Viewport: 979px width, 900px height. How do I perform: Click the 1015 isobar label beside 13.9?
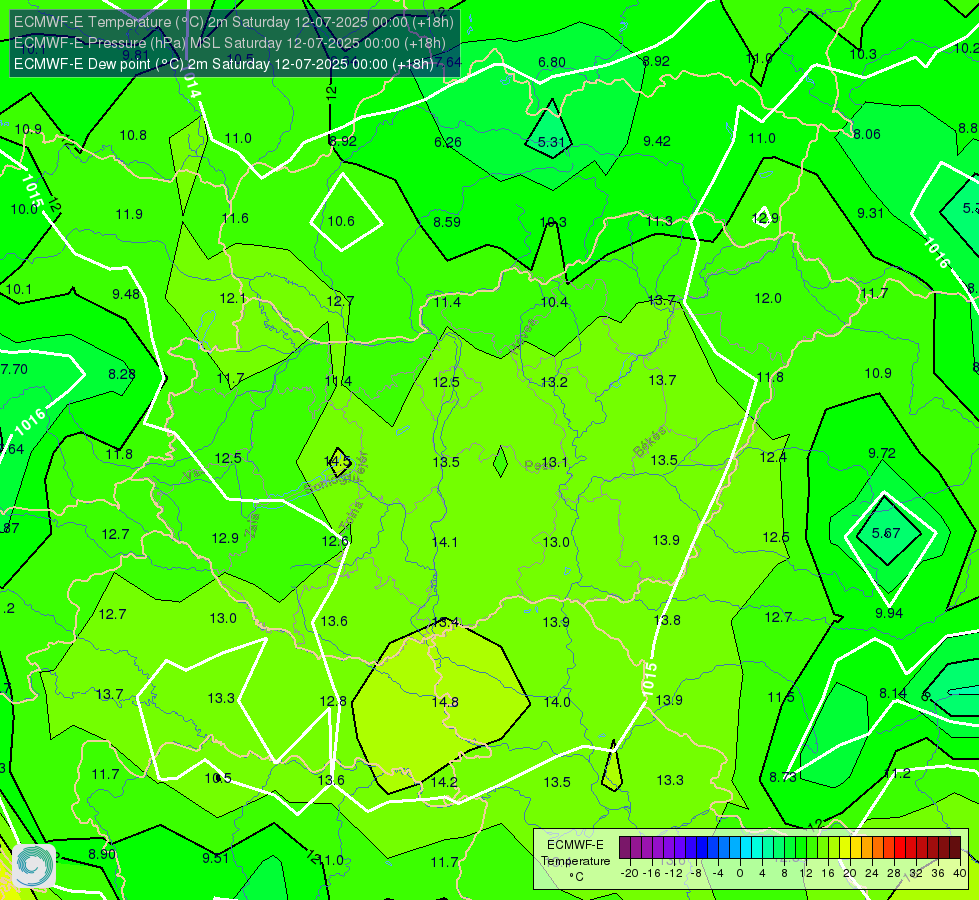(649, 680)
